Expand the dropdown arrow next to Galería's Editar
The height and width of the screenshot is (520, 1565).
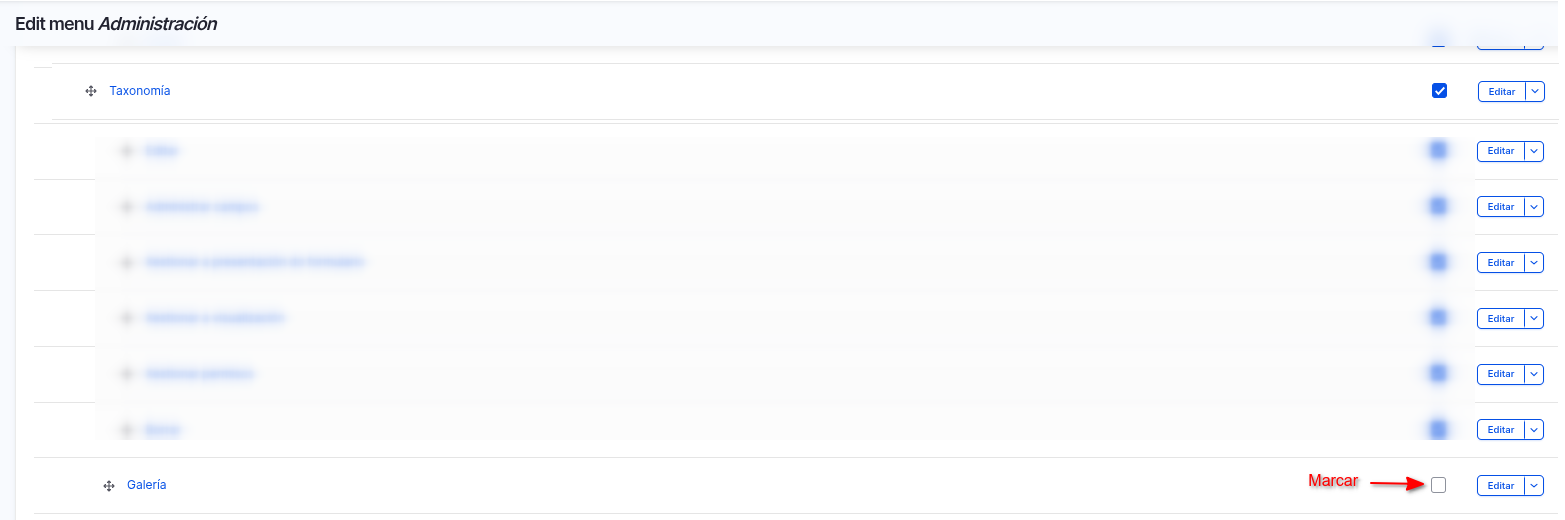[1534, 486]
